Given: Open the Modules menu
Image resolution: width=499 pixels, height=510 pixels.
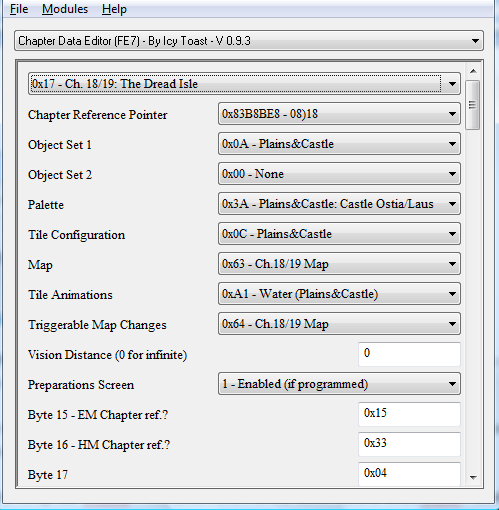Looking at the screenshot, I should coord(65,9).
